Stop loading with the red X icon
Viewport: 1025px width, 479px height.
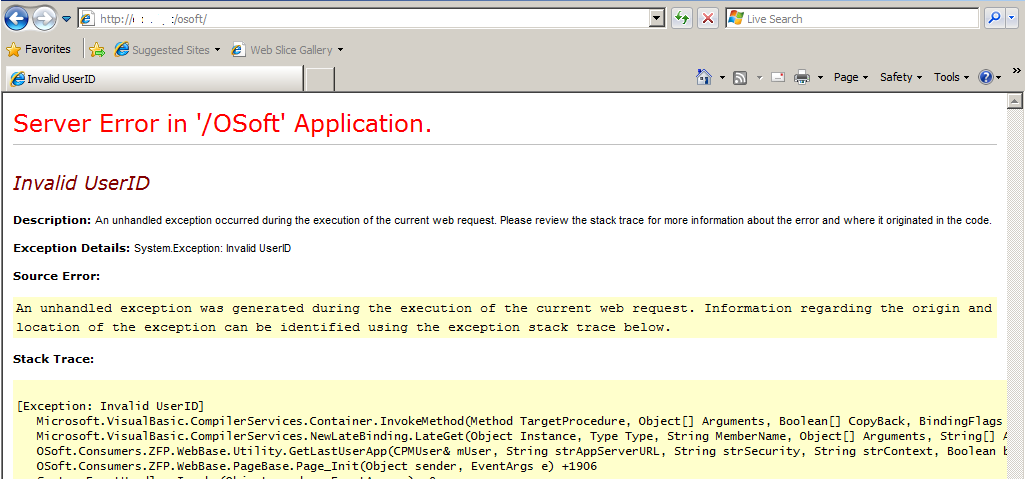click(707, 19)
